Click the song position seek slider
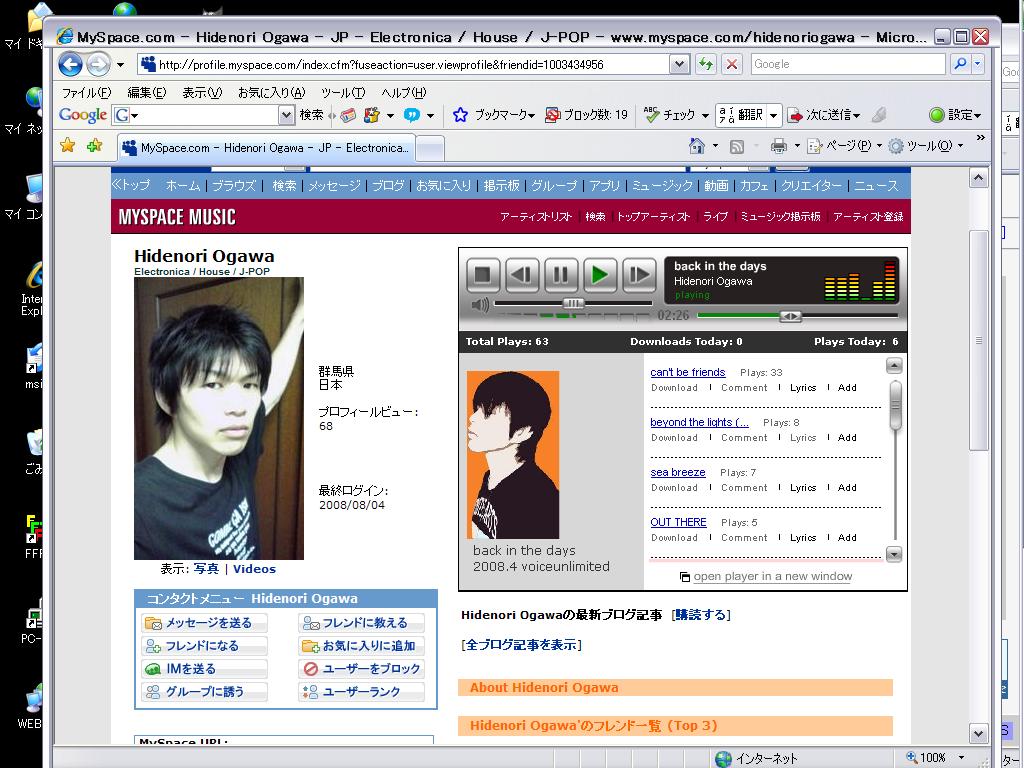 tap(790, 316)
